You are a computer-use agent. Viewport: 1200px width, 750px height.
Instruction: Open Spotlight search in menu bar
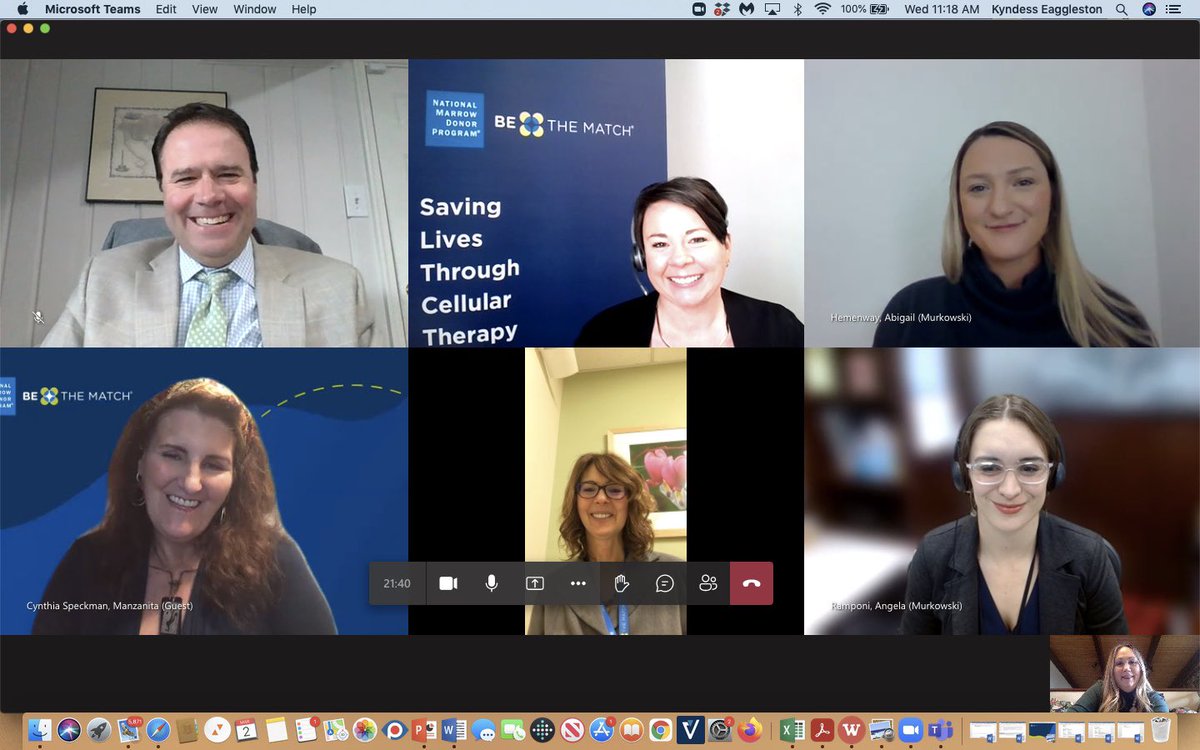point(1122,9)
